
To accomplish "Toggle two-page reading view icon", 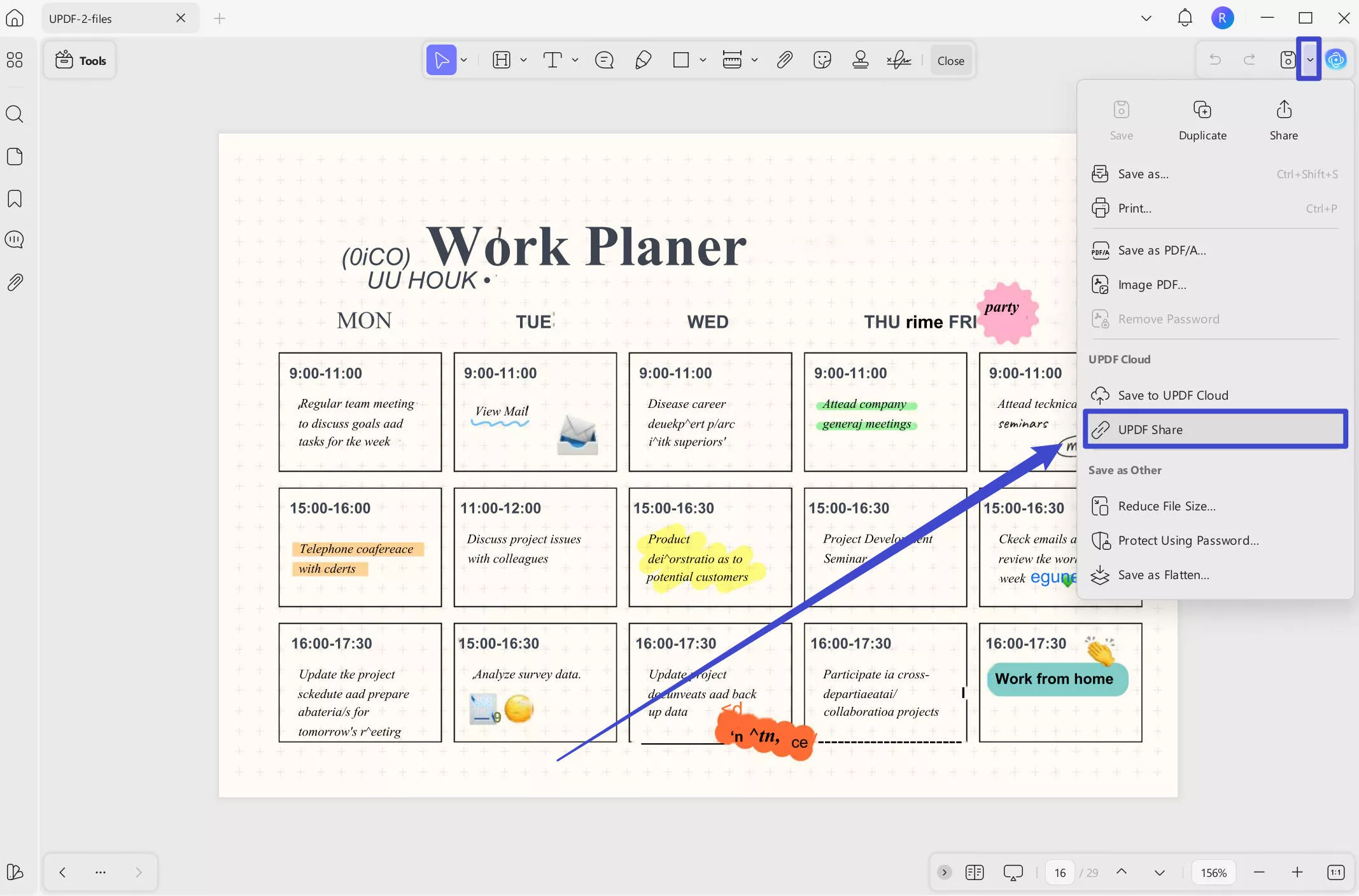I will (974, 872).
